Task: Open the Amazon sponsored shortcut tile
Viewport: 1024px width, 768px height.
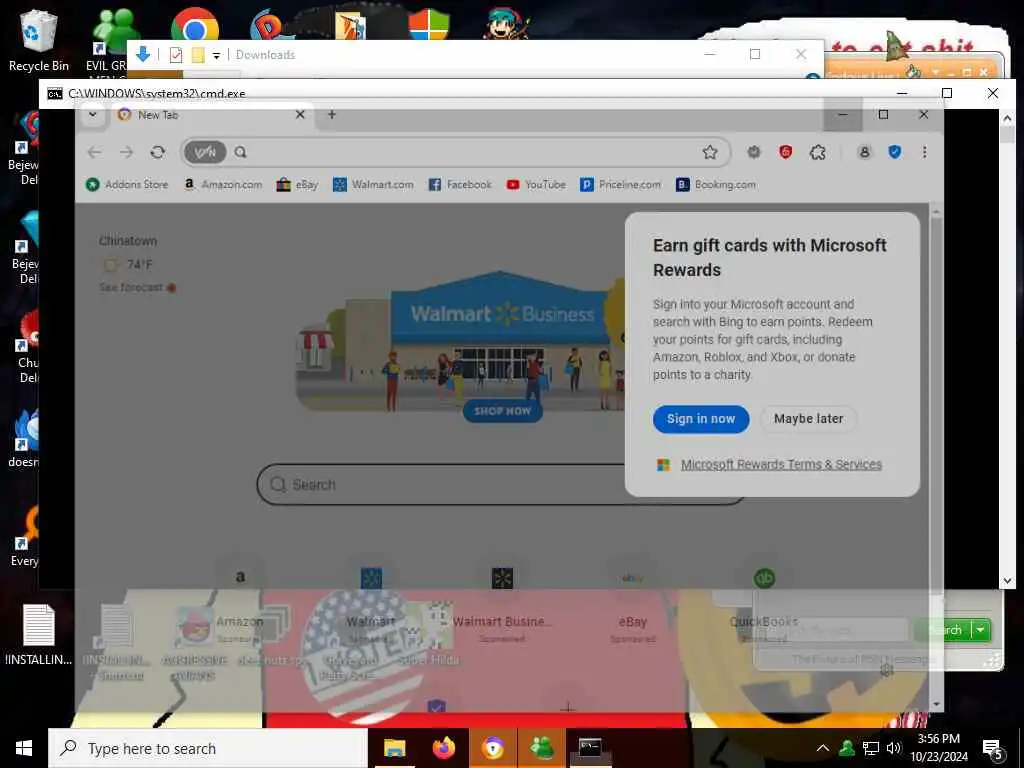Action: 240,598
